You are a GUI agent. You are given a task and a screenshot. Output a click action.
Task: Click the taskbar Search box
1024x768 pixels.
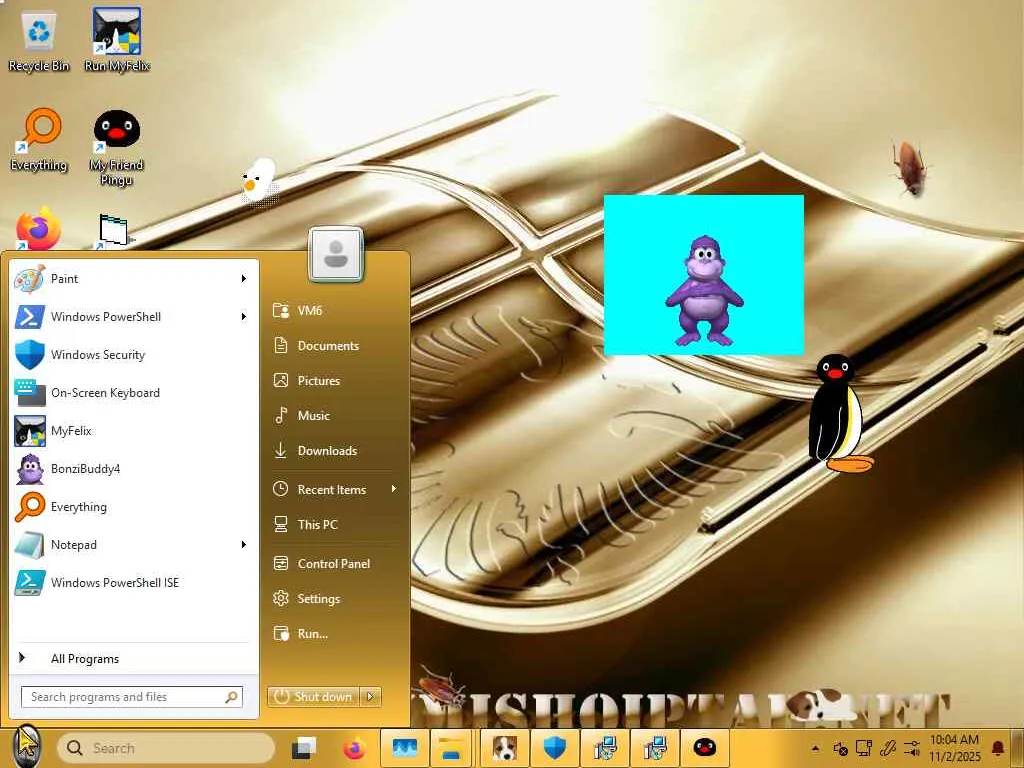(x=166, y=748)
